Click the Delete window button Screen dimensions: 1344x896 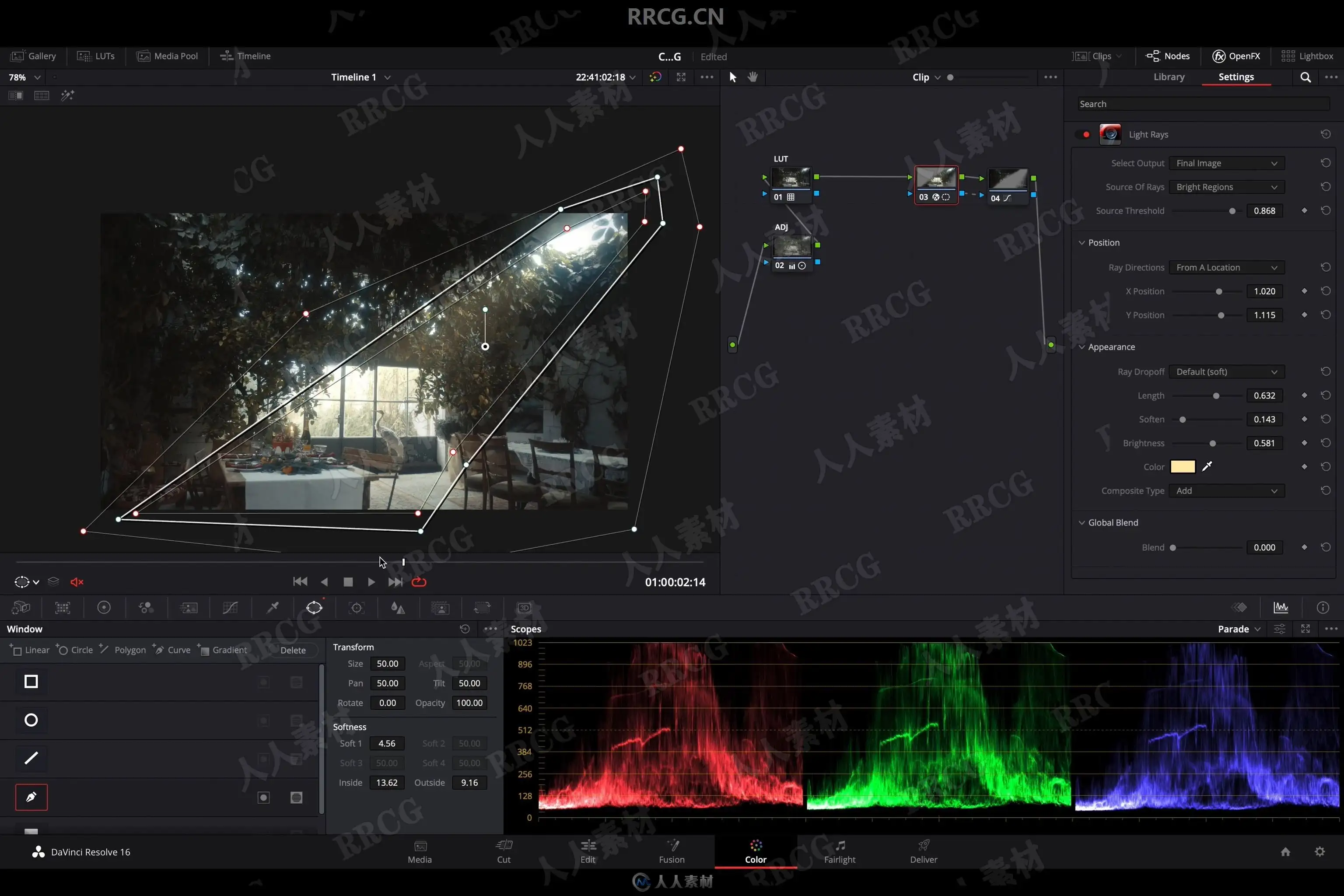(x=293, y=650)
